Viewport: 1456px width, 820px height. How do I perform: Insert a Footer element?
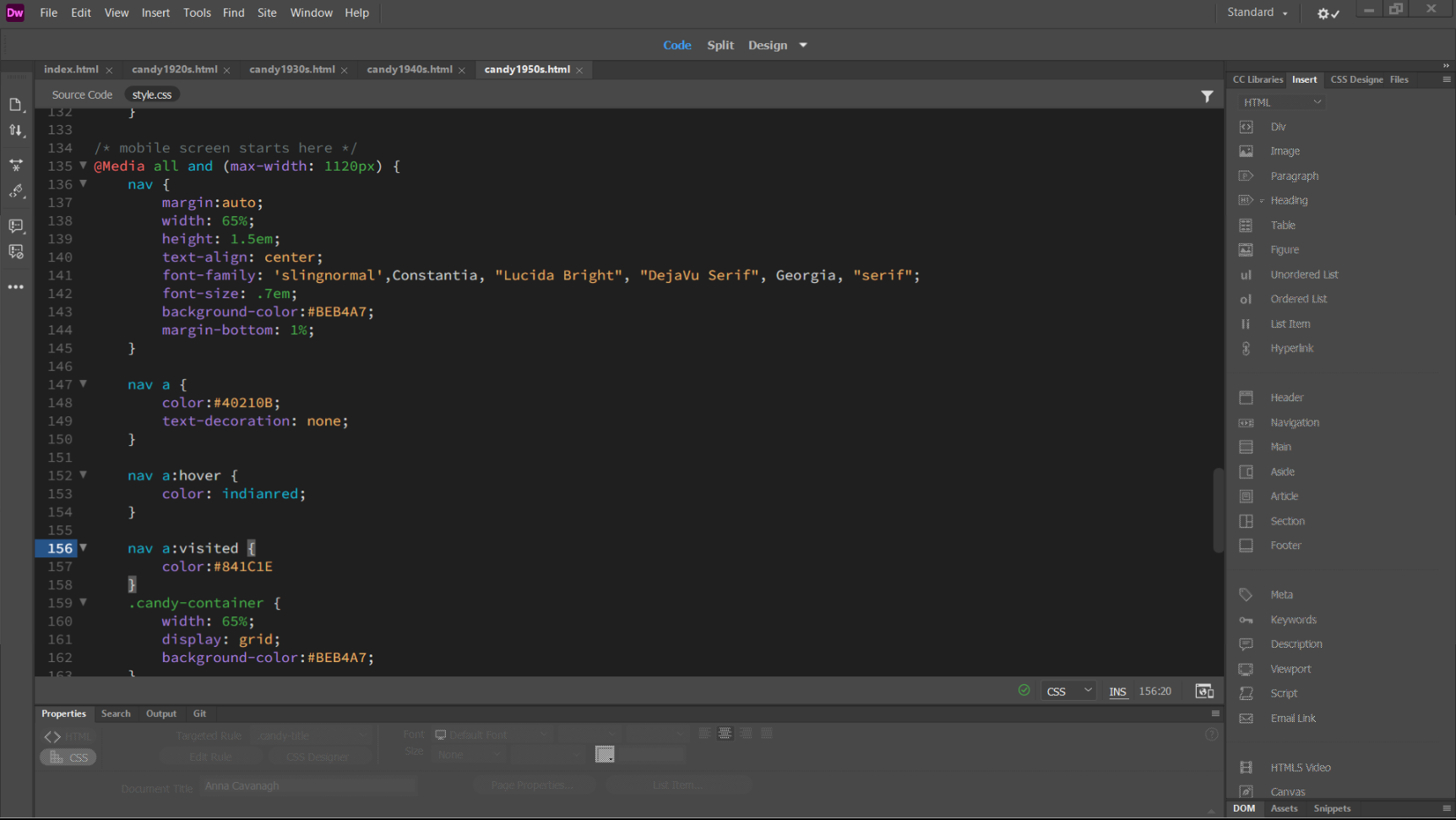[x=1285, y=546]
